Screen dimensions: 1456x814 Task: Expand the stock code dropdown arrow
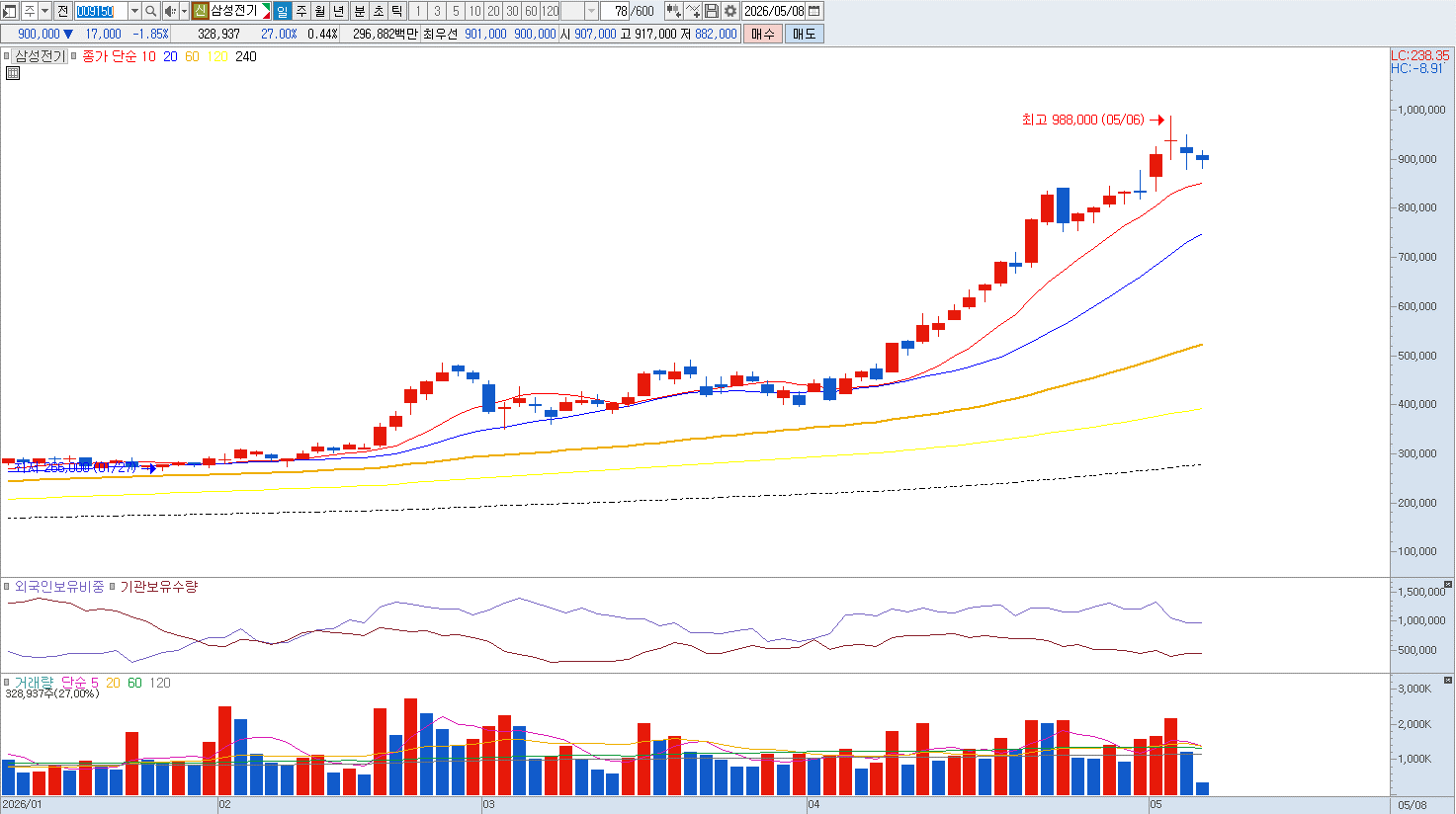pyautogui.click(x=134, y=11)
